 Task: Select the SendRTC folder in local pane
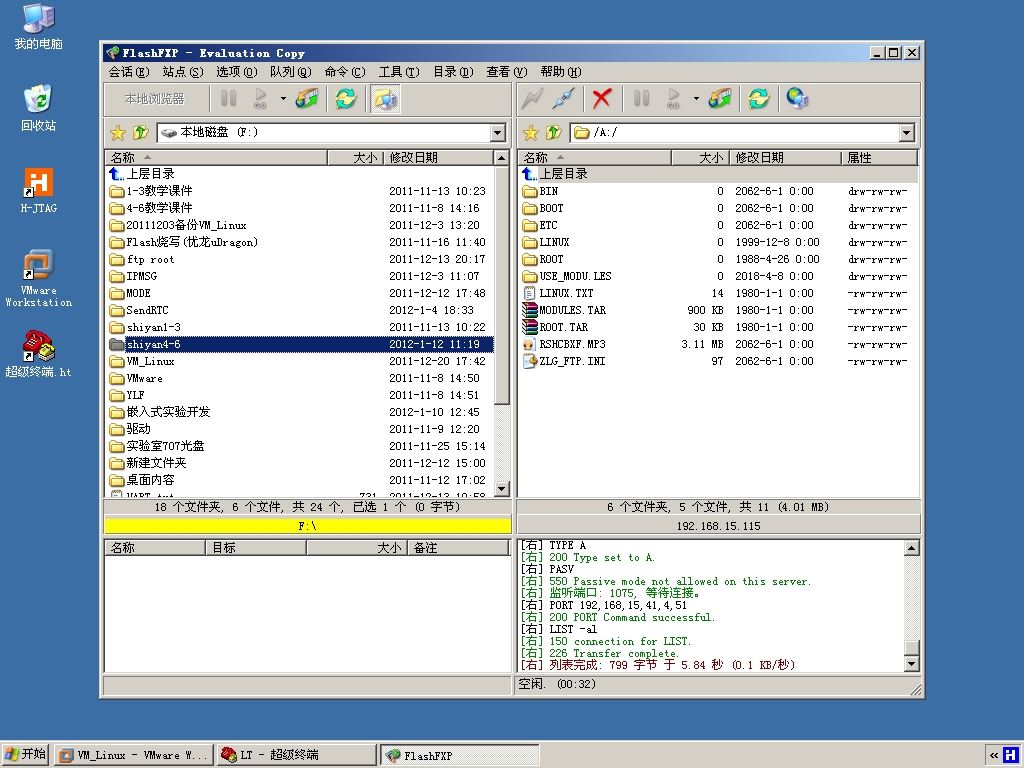pos(300,310)
